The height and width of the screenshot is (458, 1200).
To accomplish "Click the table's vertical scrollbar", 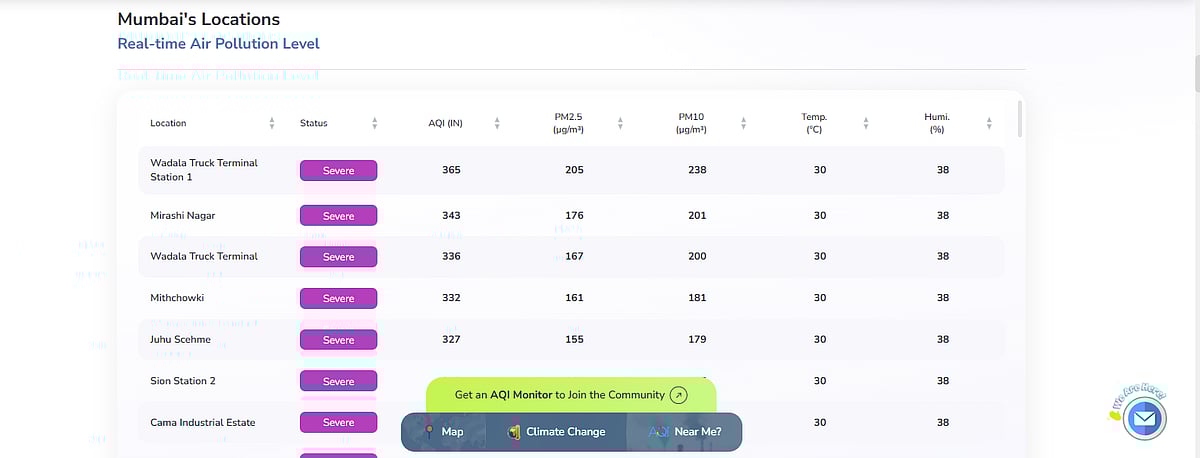I will [1020, 118].
